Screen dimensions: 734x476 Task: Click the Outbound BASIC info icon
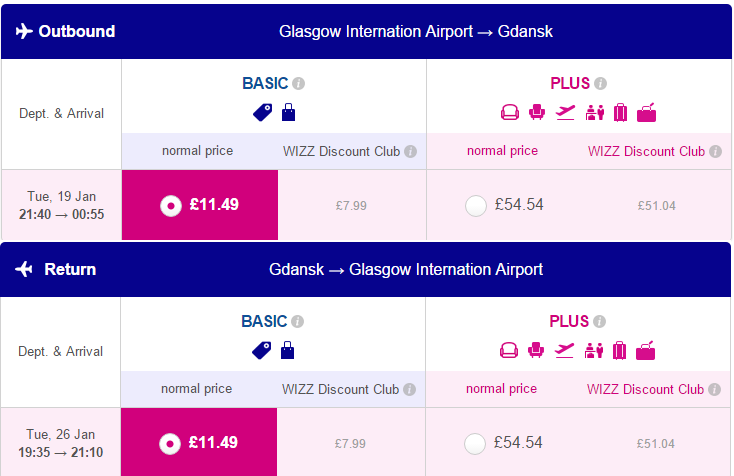tap(299, 83)
